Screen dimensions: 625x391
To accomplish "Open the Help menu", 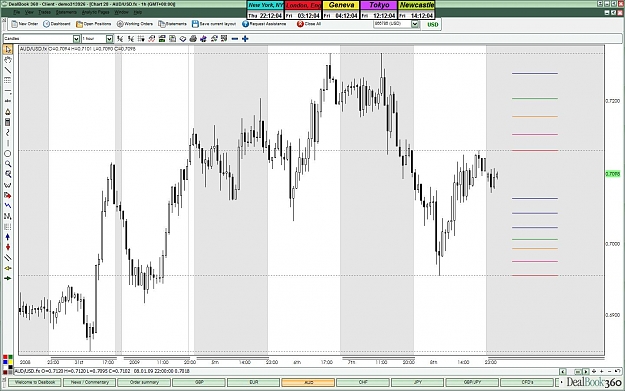I will 138,12.
